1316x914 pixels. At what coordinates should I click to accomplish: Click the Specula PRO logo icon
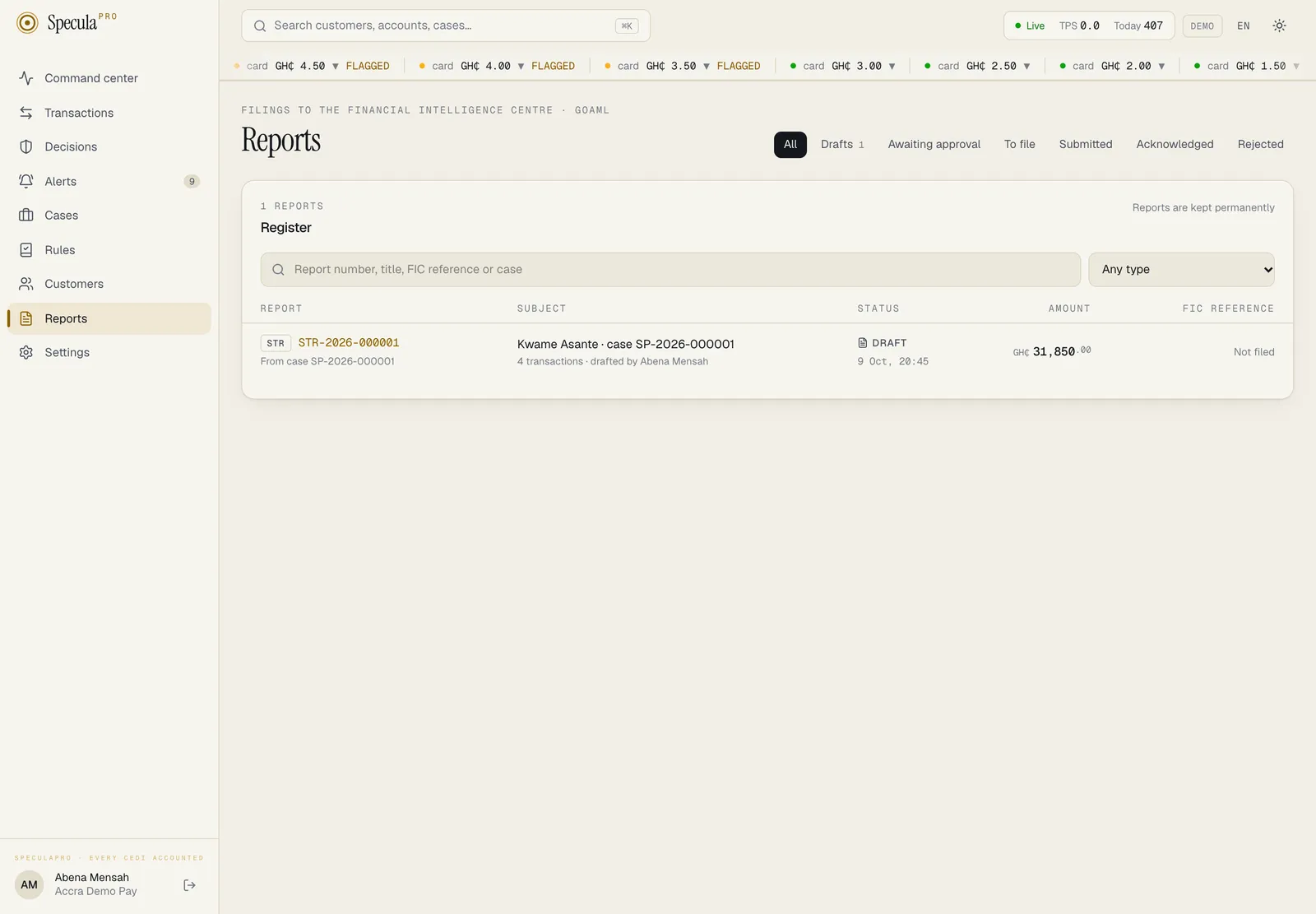(x=27, y=23)
